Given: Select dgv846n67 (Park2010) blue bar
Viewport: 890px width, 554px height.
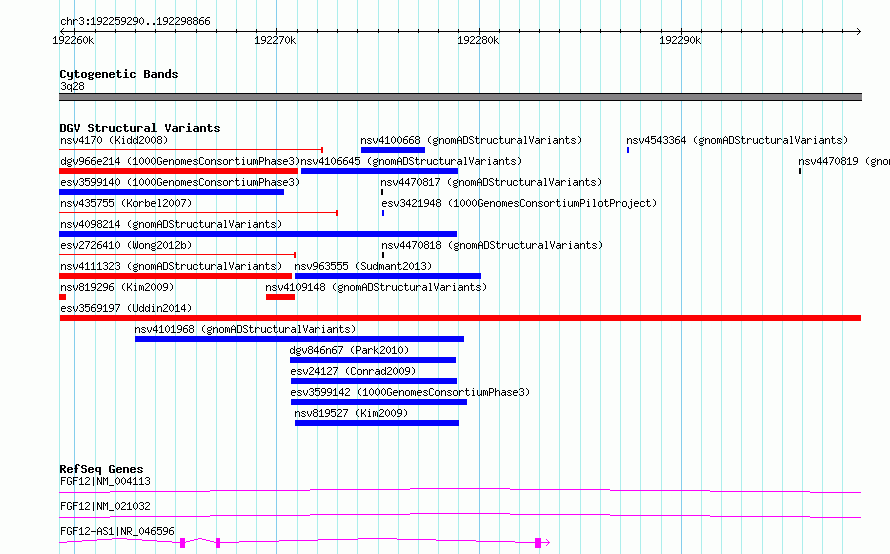Looking at the screenshot, I should (x=373, y=360).
